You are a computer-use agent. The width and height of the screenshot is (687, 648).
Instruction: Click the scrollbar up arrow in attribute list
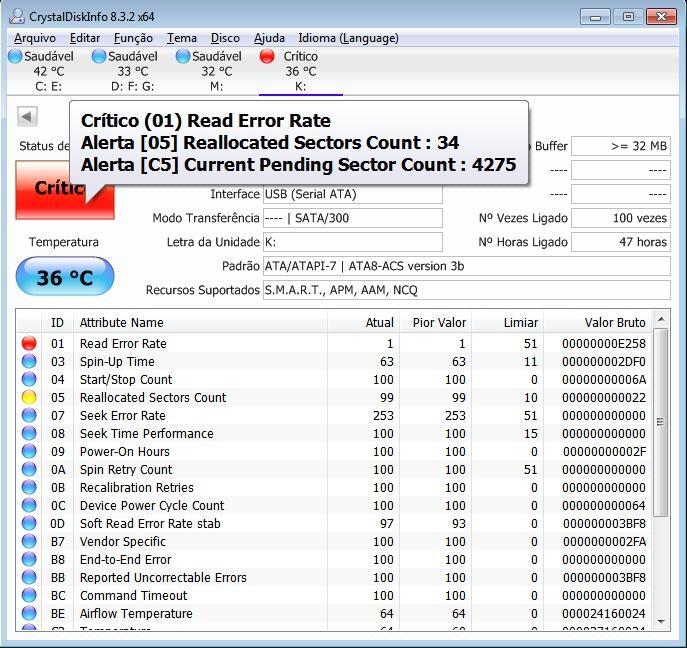(x=661, y=319)
